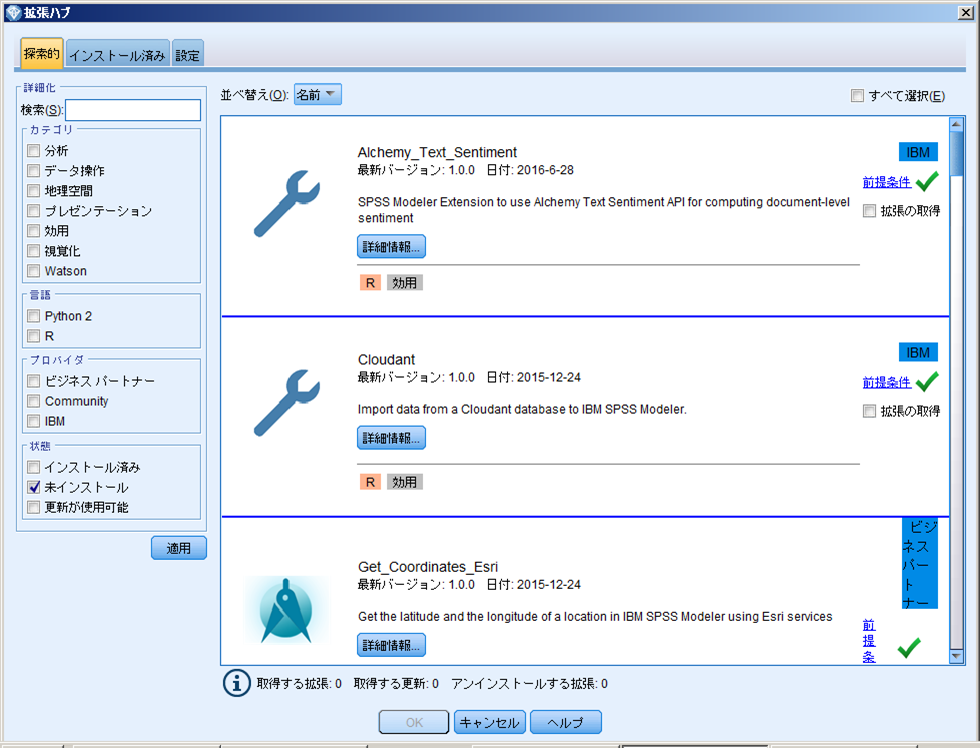Image resolution: width=980 pixels, height=748 pixels.
Task: Click the 効用 tag under Alchemy_Text_Sentiment
Action: point(404,283)
